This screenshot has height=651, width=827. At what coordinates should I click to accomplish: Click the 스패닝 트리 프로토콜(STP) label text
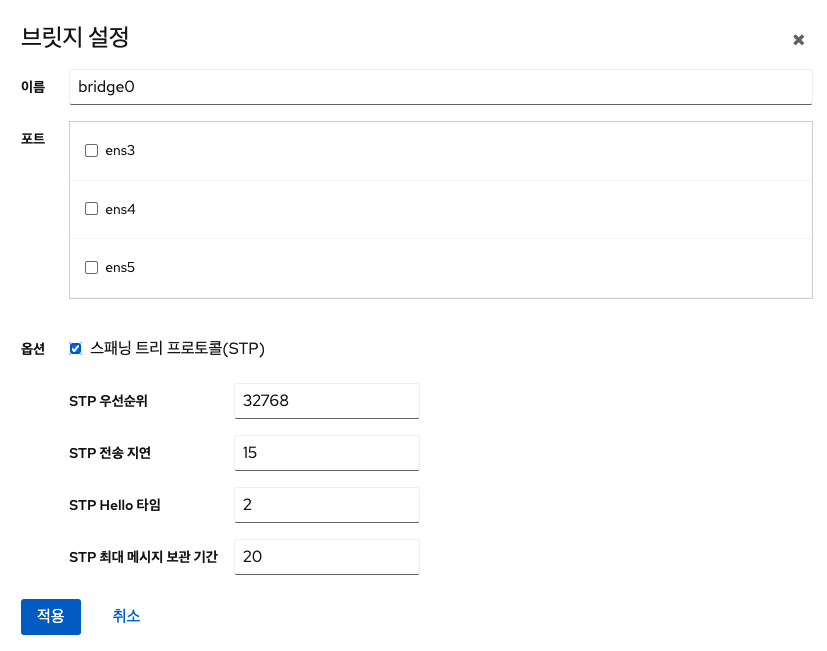[177, 349]
